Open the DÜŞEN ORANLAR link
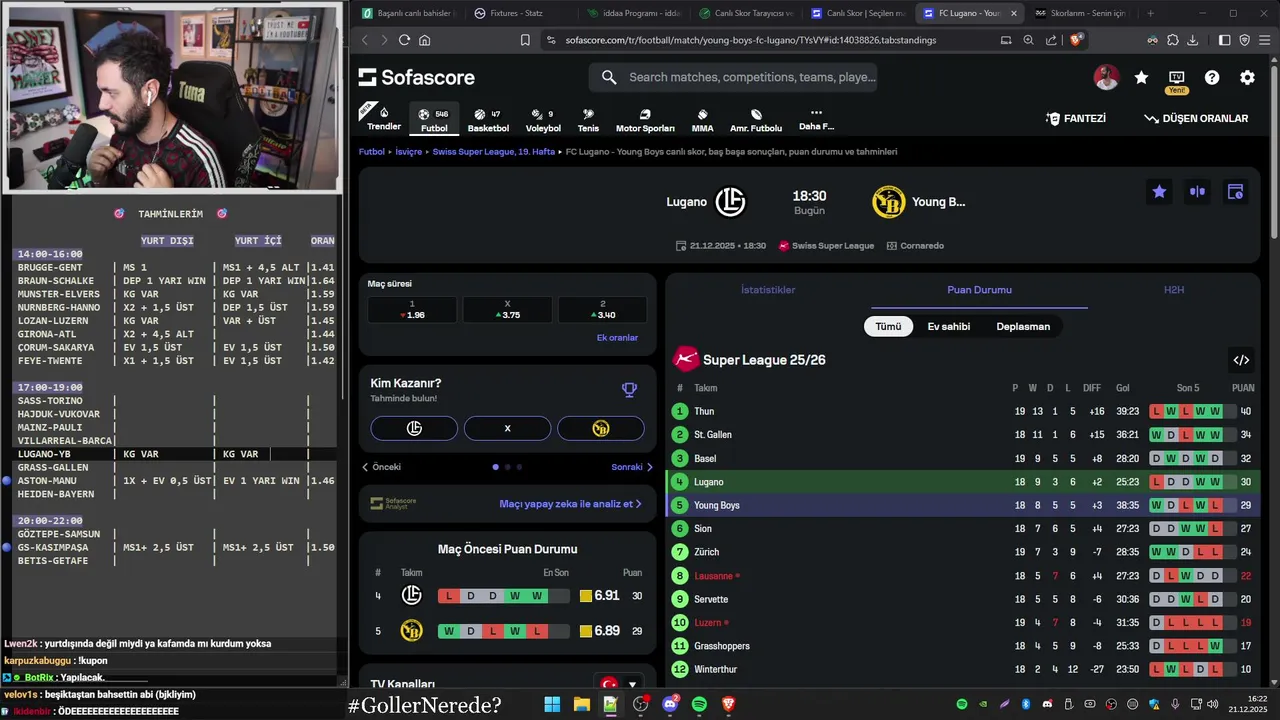The width and height of the screenshot is (1280, 720). tap(1196, 118)
